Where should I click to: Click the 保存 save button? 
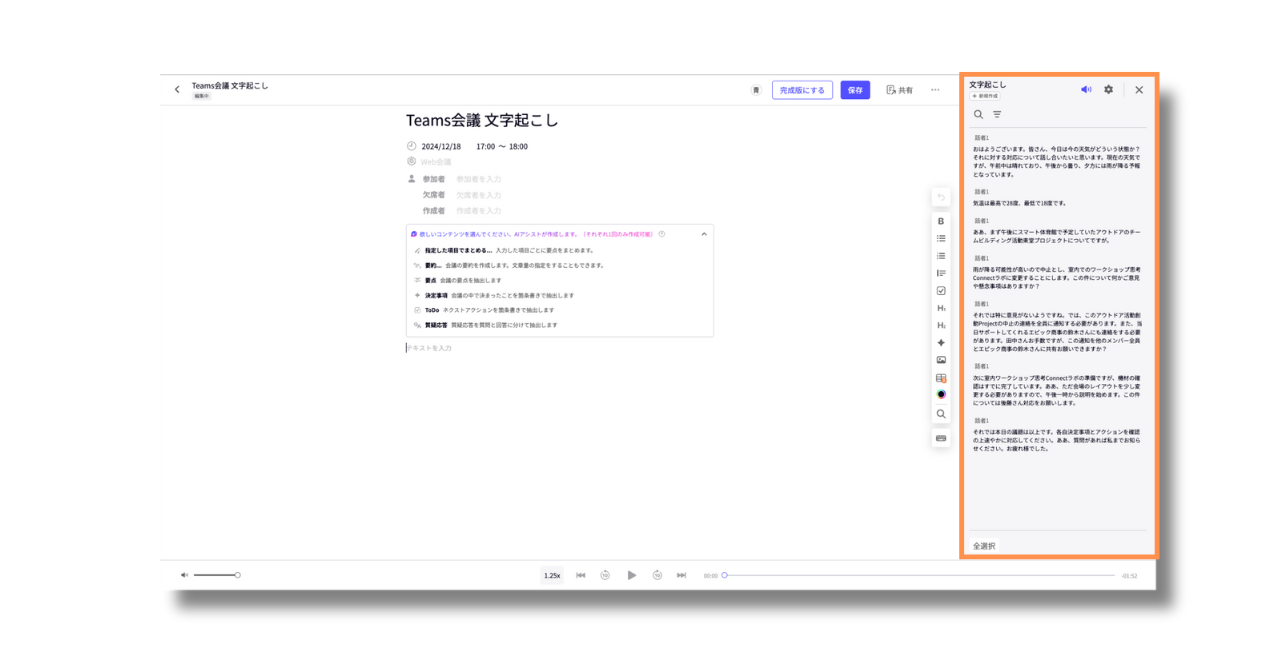click(855, 90)
